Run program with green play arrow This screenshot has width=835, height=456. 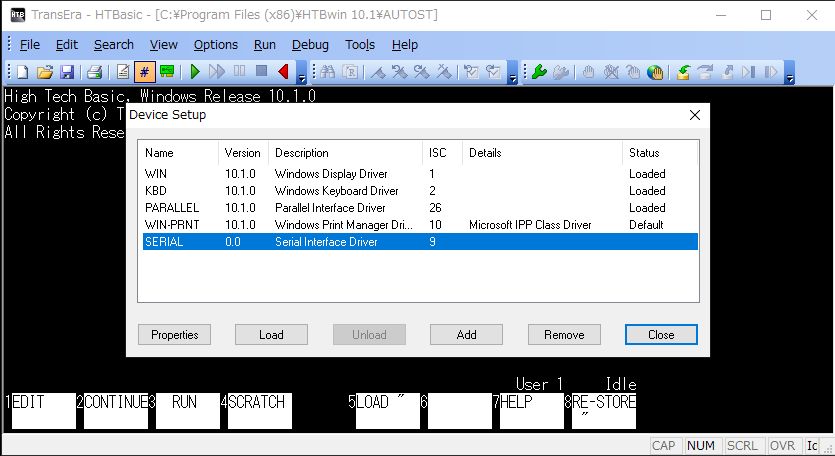pyautogui.click(x=195, y=71)
